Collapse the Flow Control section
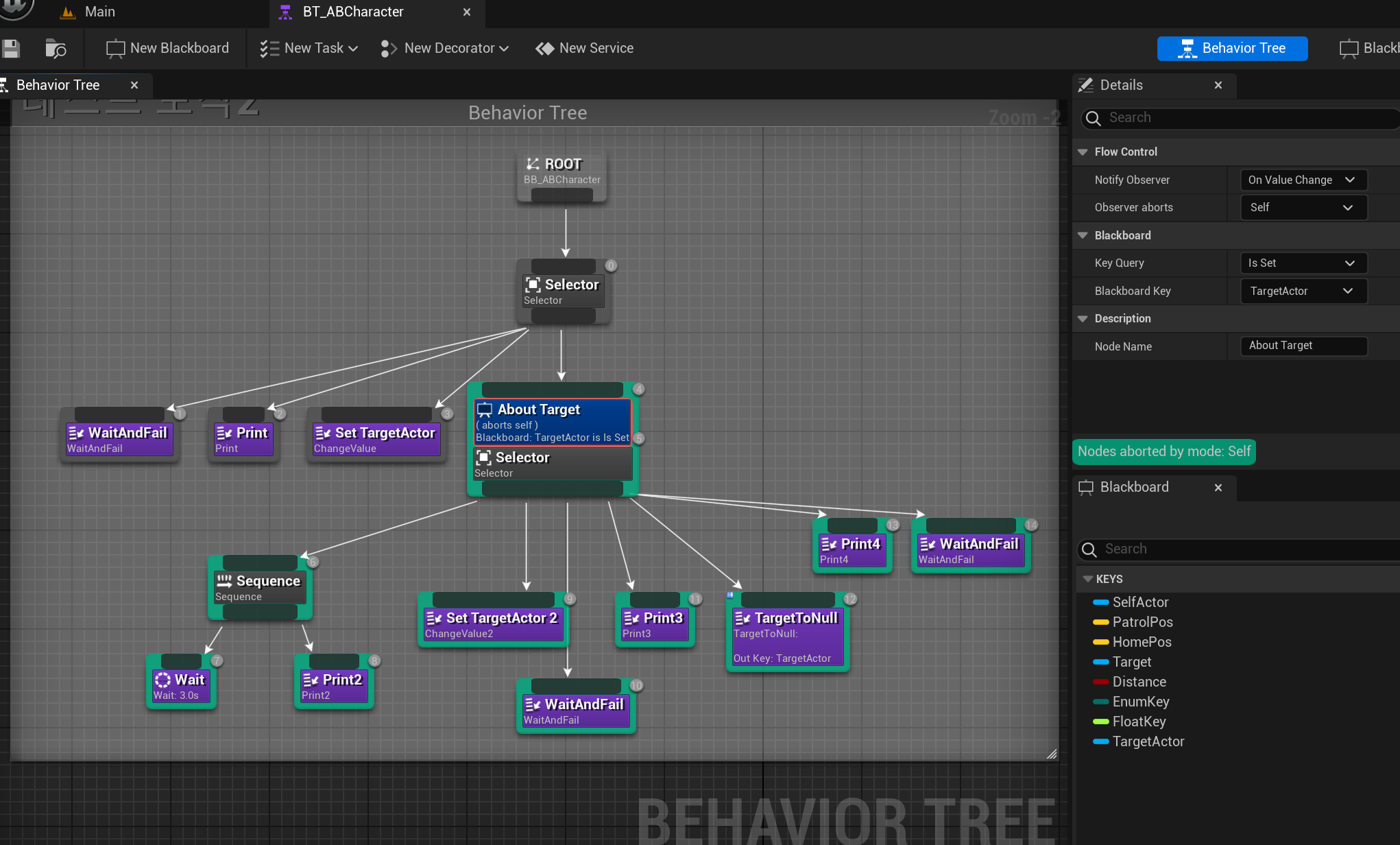Screen dimensions: 1400x845 (x=1083, y=152)
